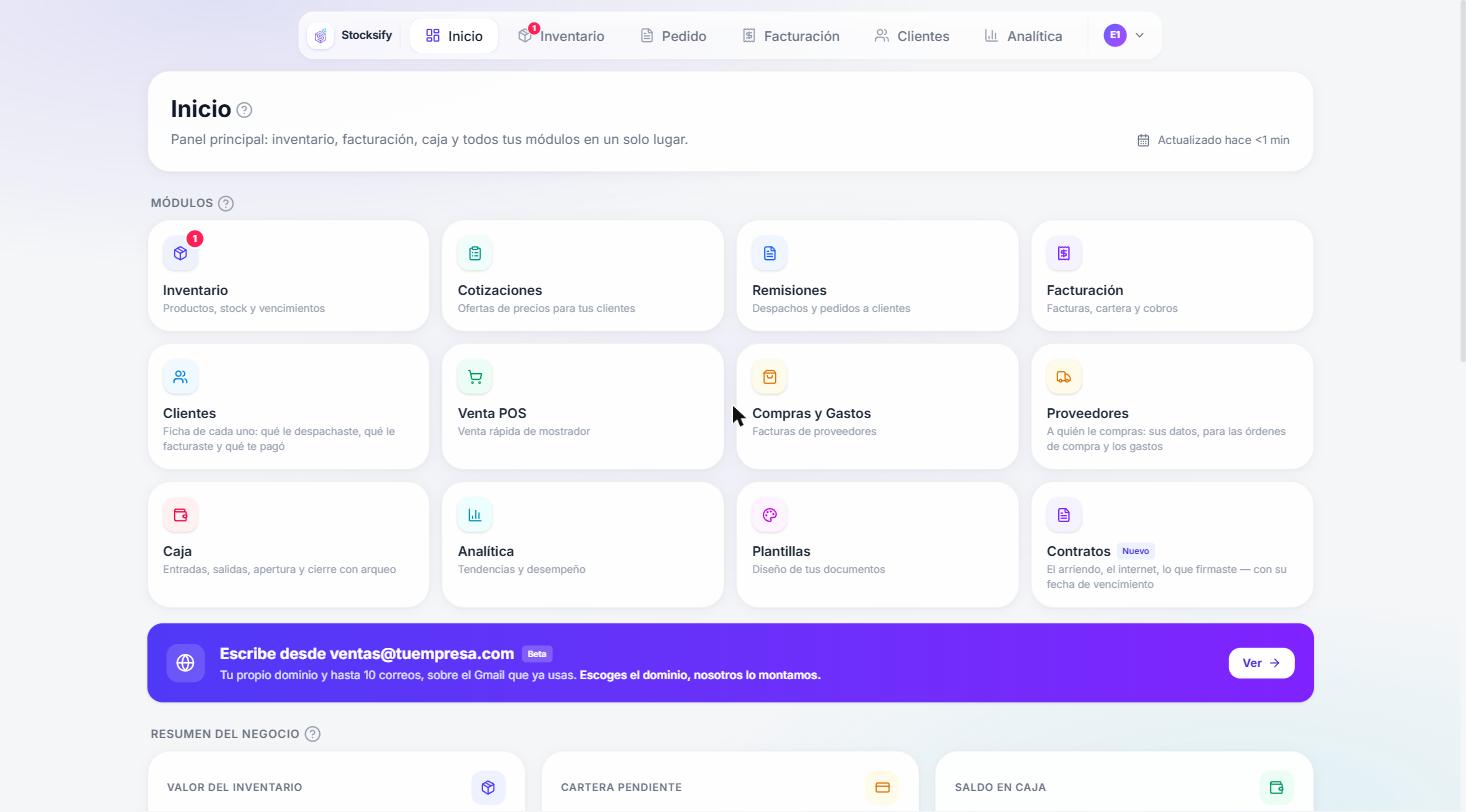This screenshot has height=812, width=1466.
Task: Click the Stocksify logo icon
Action: click(x=320, y=36)
